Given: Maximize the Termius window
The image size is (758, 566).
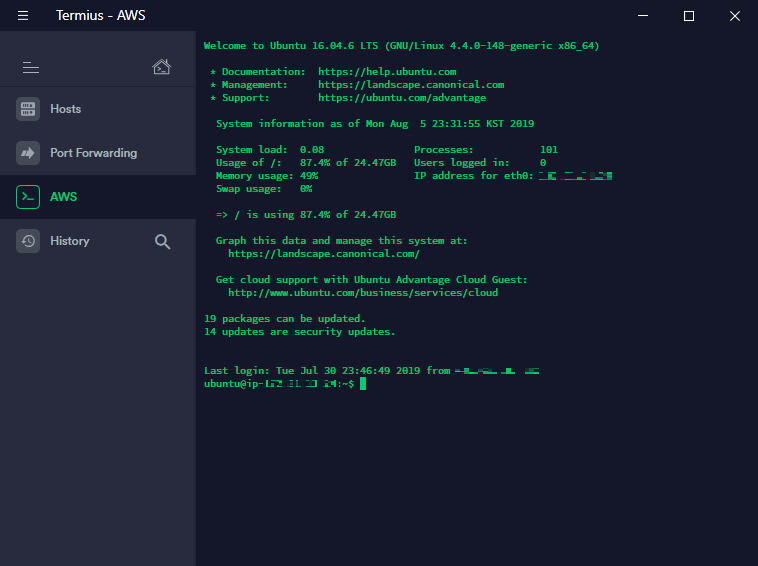Looking at the screenshot, I should [689, 15].
